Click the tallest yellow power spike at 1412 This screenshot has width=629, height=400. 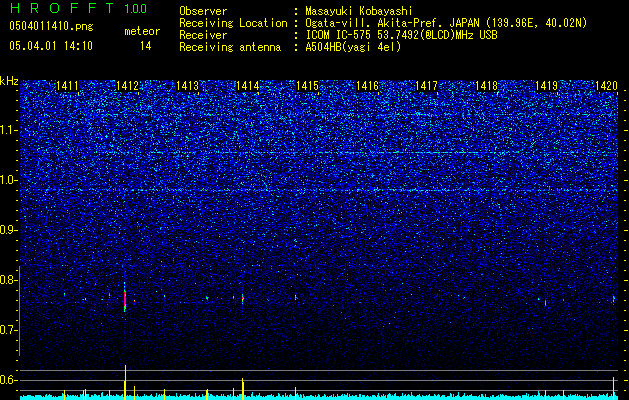pos(125,382)
